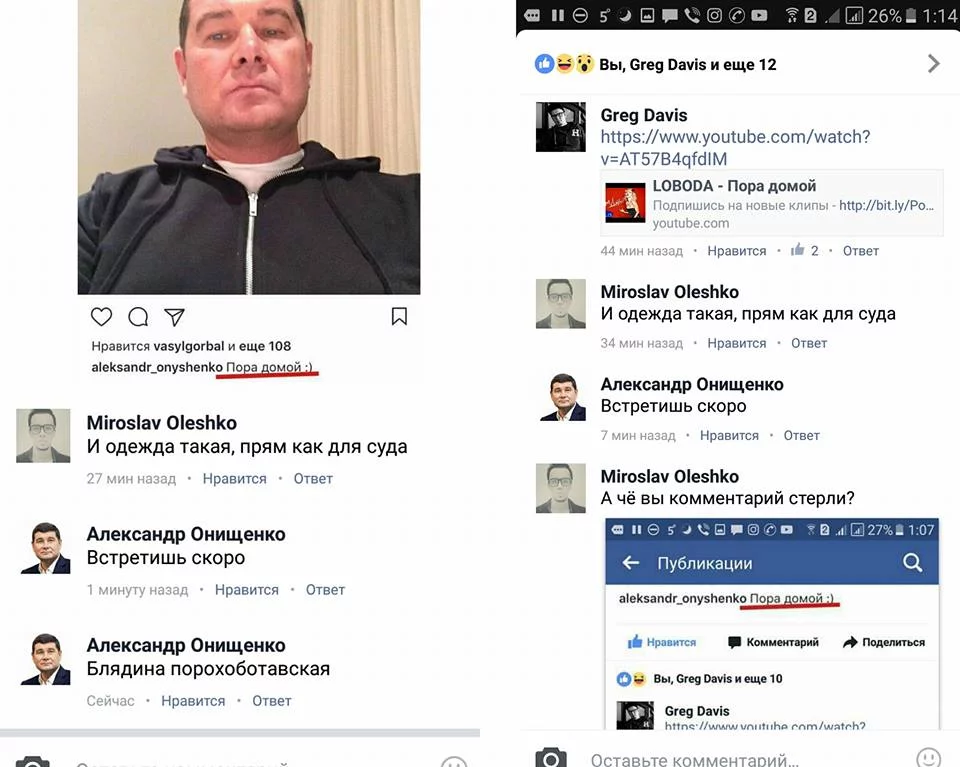Tap Ответ under 'Встретишь скоро' on right
Image resolution: width=960 pixels, height=767 pixels.
pyautogui.click(x=801, y=436)
